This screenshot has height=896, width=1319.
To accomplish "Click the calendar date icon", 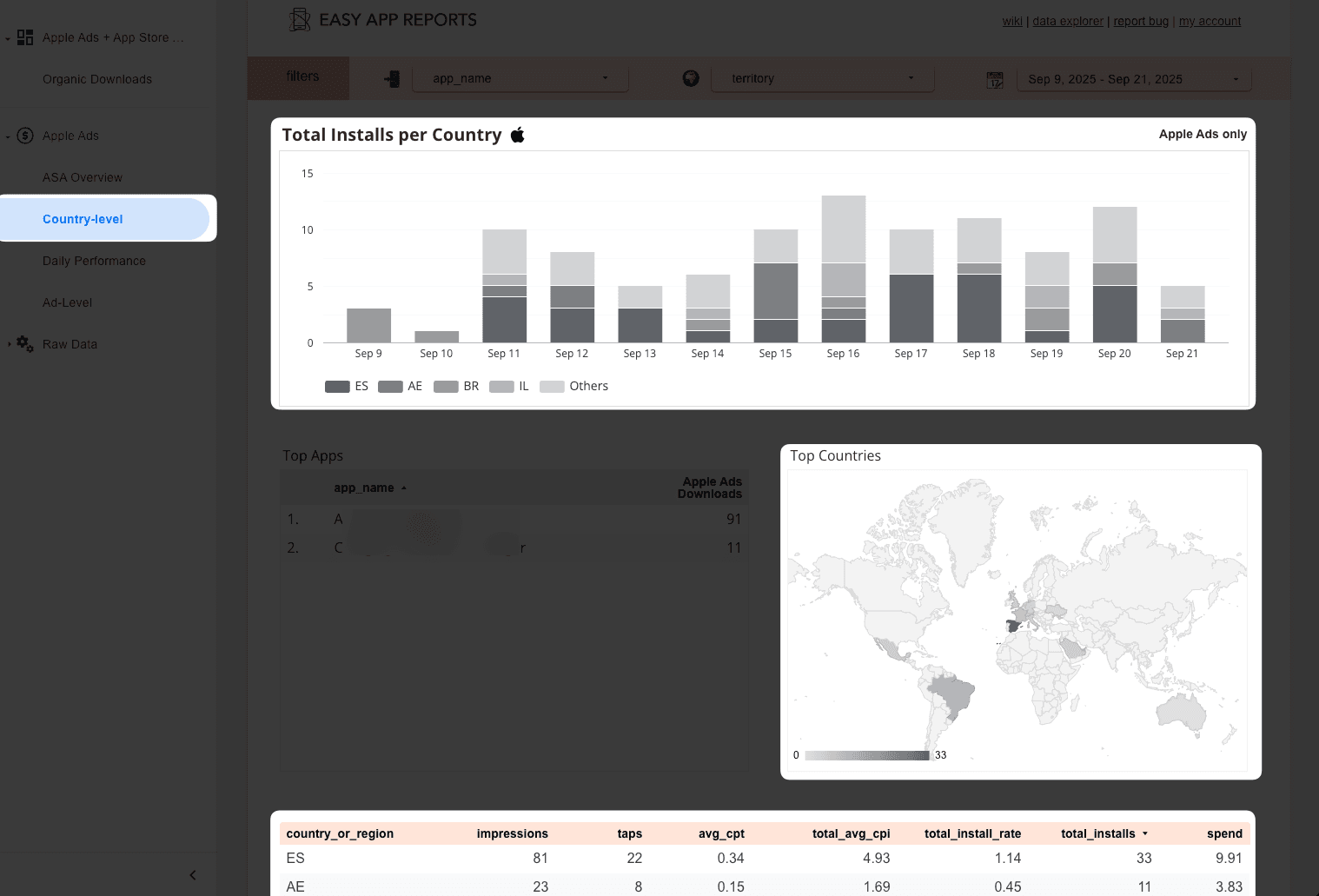I will tap(995, 80).
